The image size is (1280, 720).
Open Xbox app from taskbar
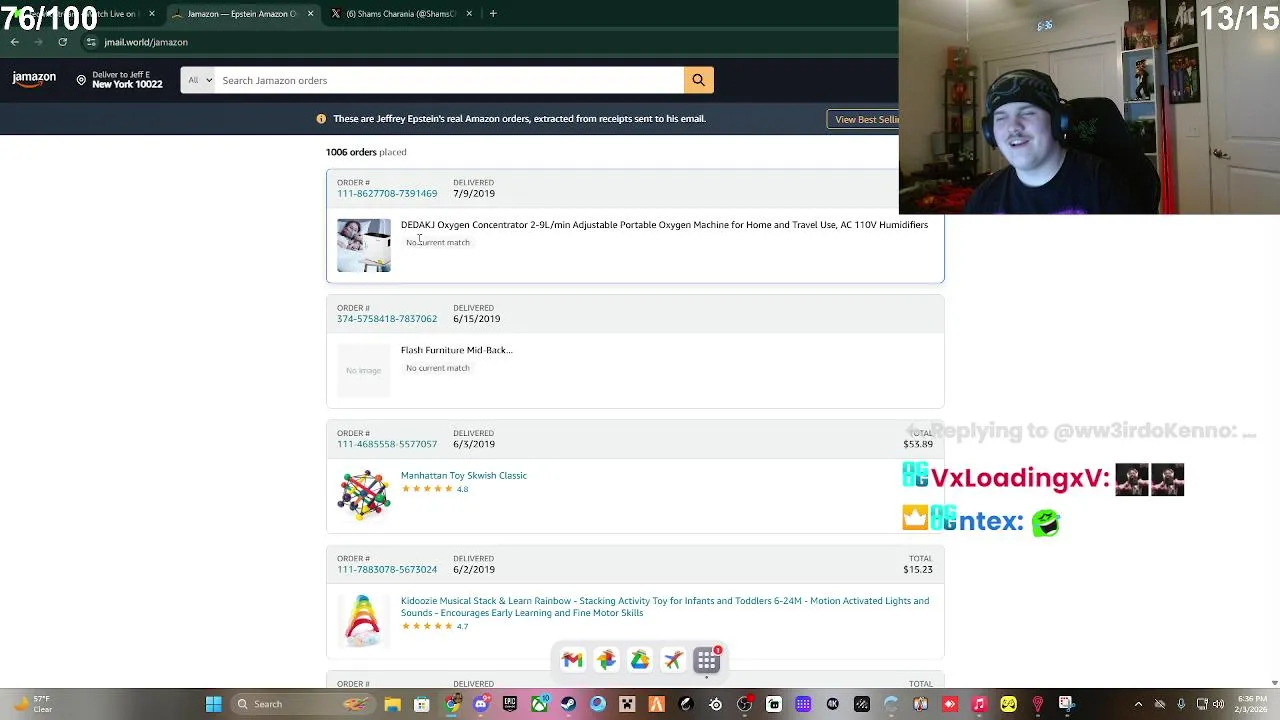[539, 704]
